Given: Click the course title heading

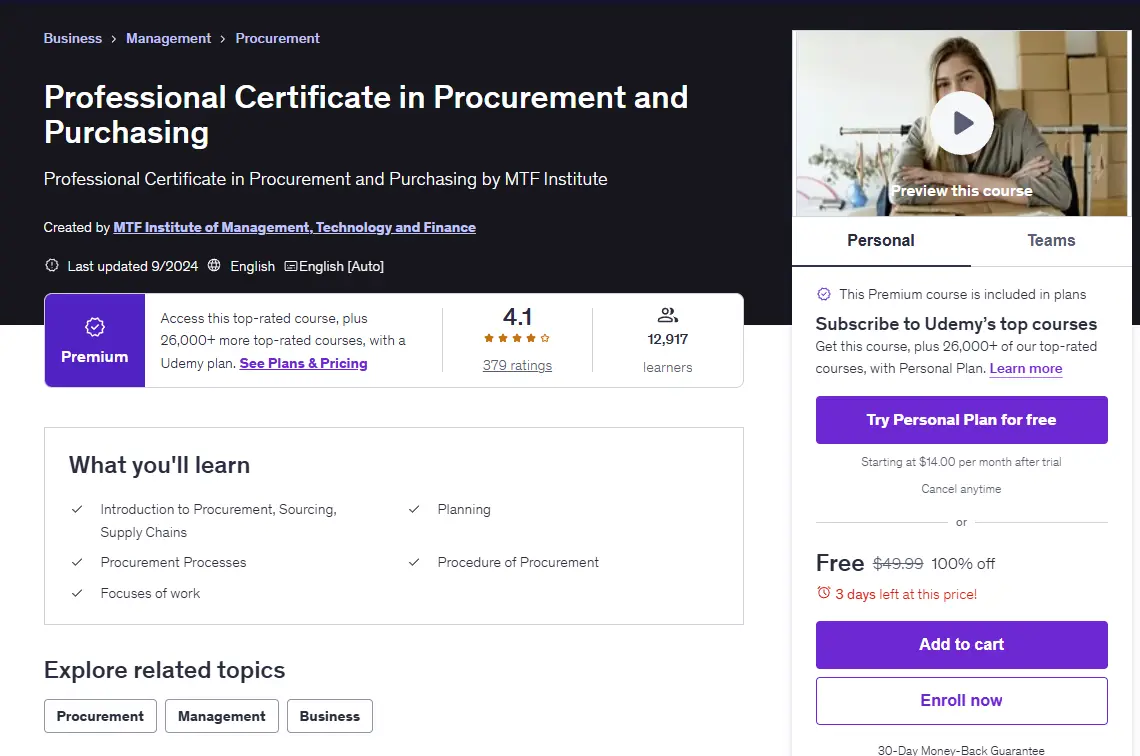Looking at the screenshot, I should coord(366,115).
